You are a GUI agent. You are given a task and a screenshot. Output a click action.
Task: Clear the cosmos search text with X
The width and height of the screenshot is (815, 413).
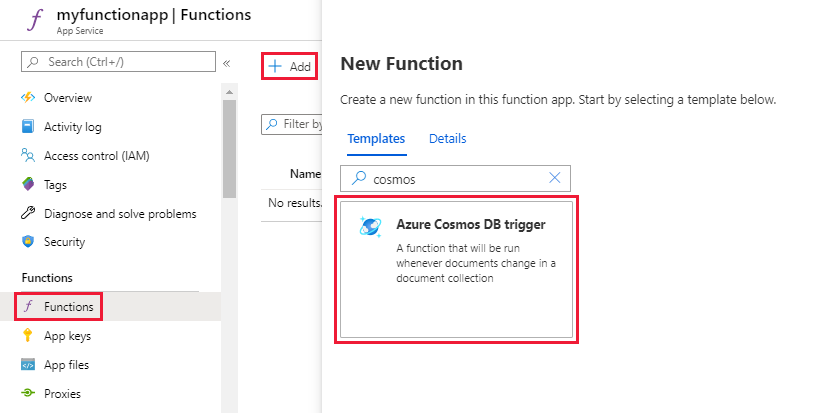pyautogui.click(x=556, y=179)
